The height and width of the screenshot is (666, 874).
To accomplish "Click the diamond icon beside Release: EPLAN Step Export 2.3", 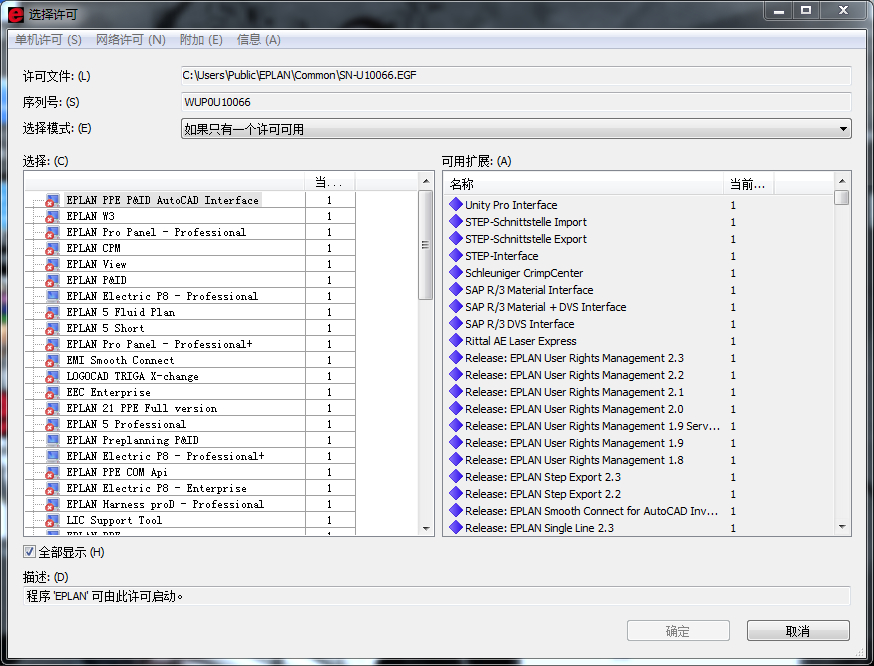I will [x=456, y=477].
